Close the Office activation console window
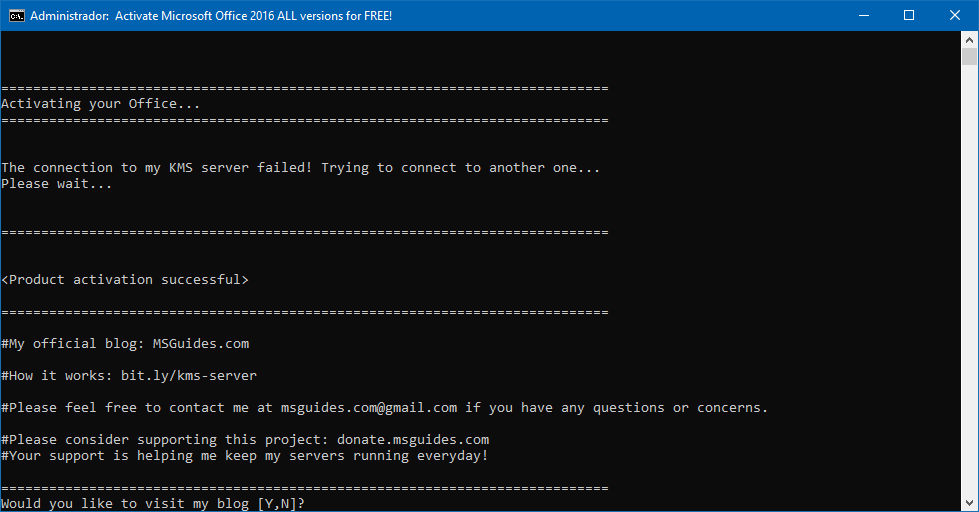This screenshot has width=979, height=512. click(955, 16)
